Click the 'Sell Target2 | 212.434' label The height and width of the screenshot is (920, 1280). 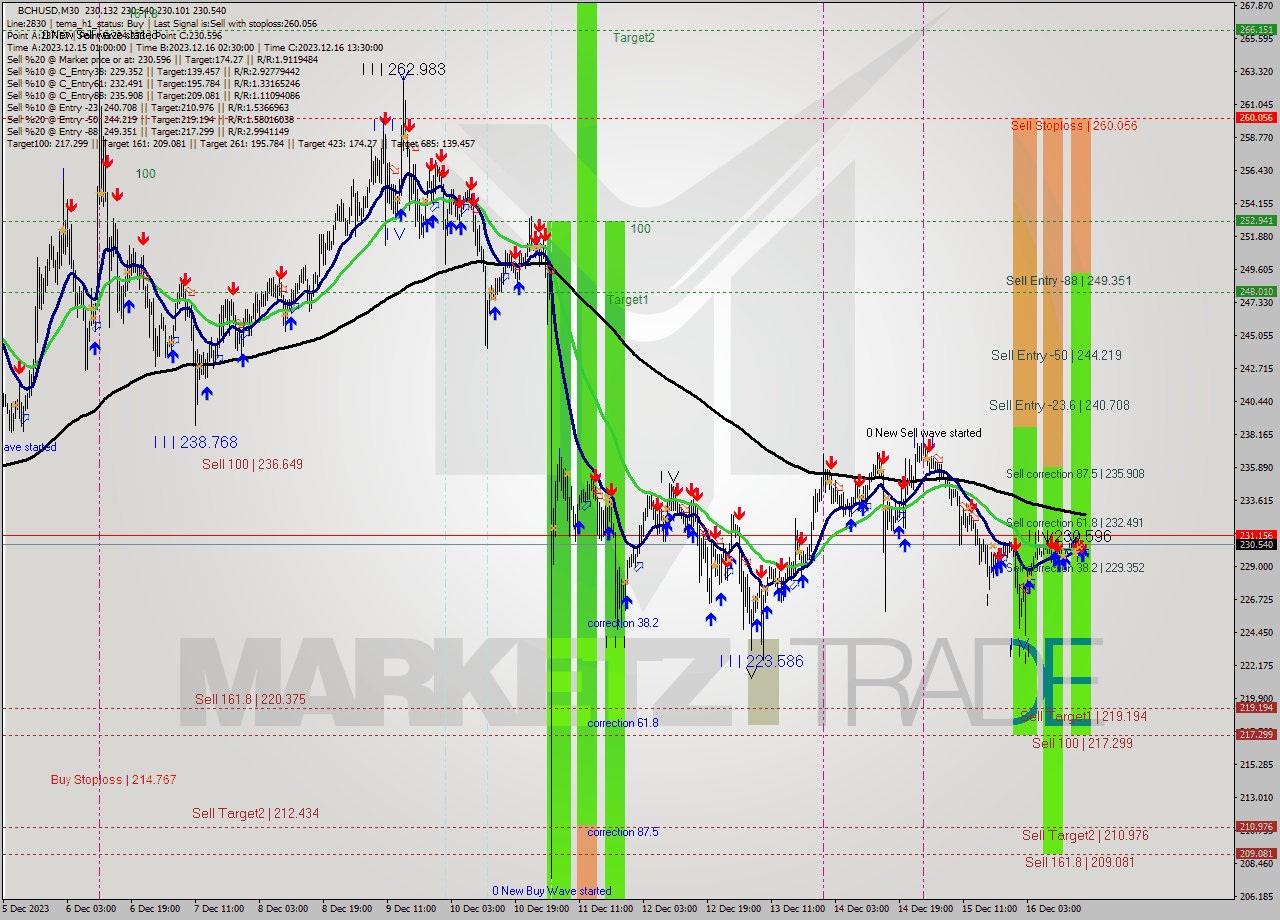click(x=256, y=814)
